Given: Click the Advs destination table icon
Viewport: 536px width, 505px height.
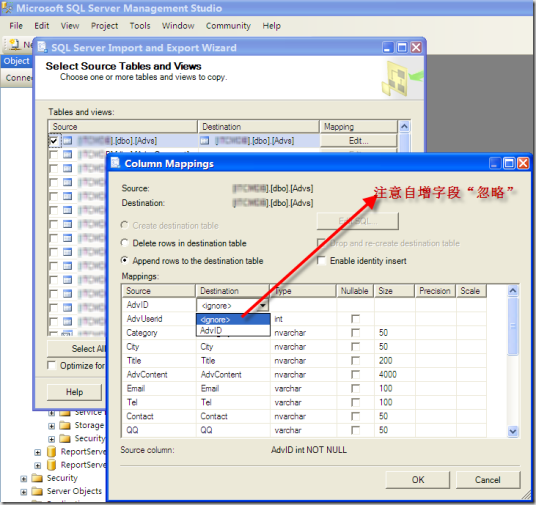Looking at the screenshot, I should pos(205,141).
